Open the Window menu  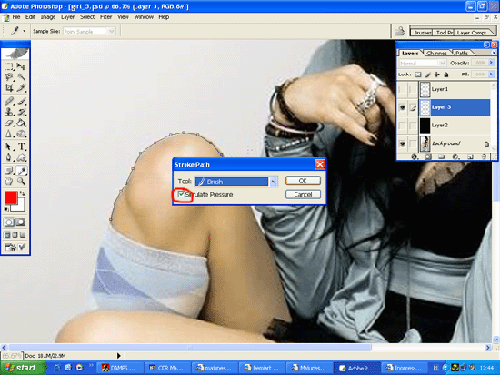point(144,17)
